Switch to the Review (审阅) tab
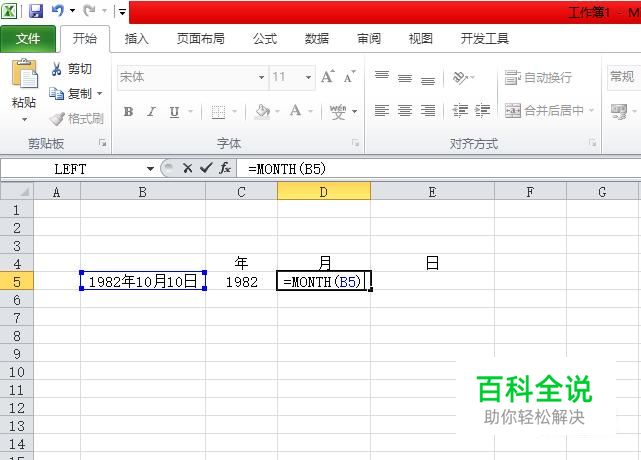Viewport: 641px width, 460px height. tap(369, 39)
